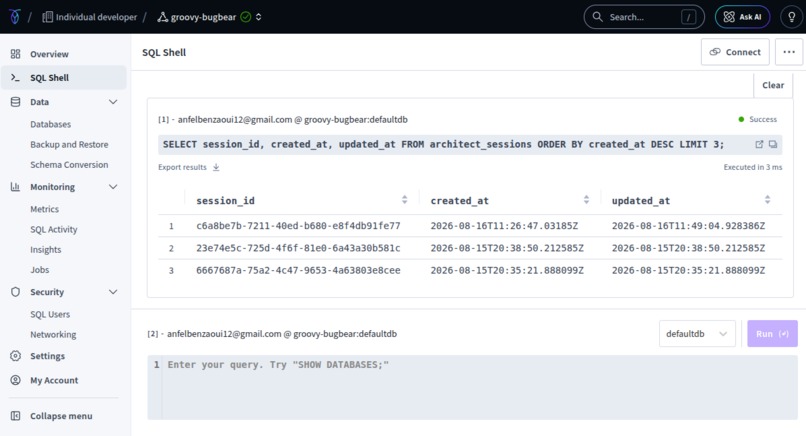This screenshot has height=436, width=806.
Task: Open the three-dot more options menu
Action: pyautogui.click(x=789, y=52)
